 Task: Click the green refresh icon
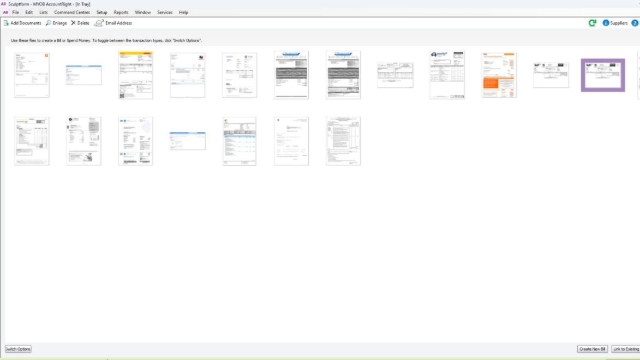coord(592,23)
